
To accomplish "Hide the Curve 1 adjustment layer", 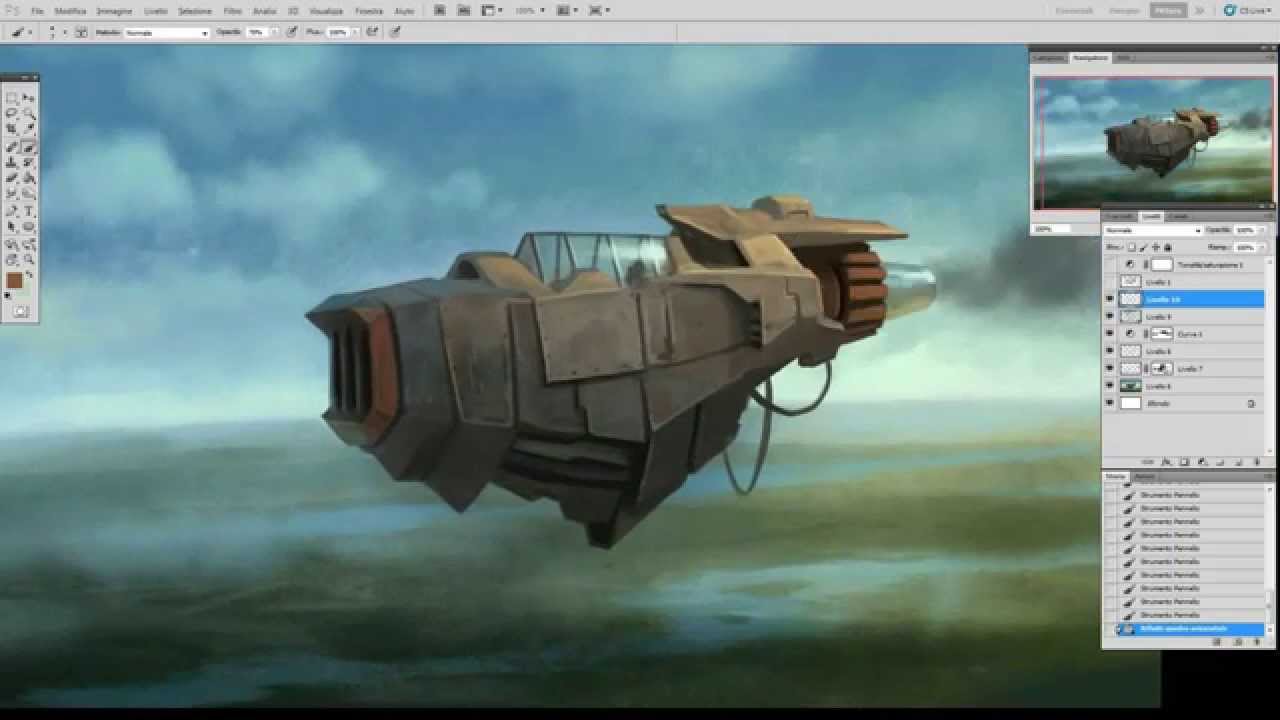I will click(x=1109, y=333).
